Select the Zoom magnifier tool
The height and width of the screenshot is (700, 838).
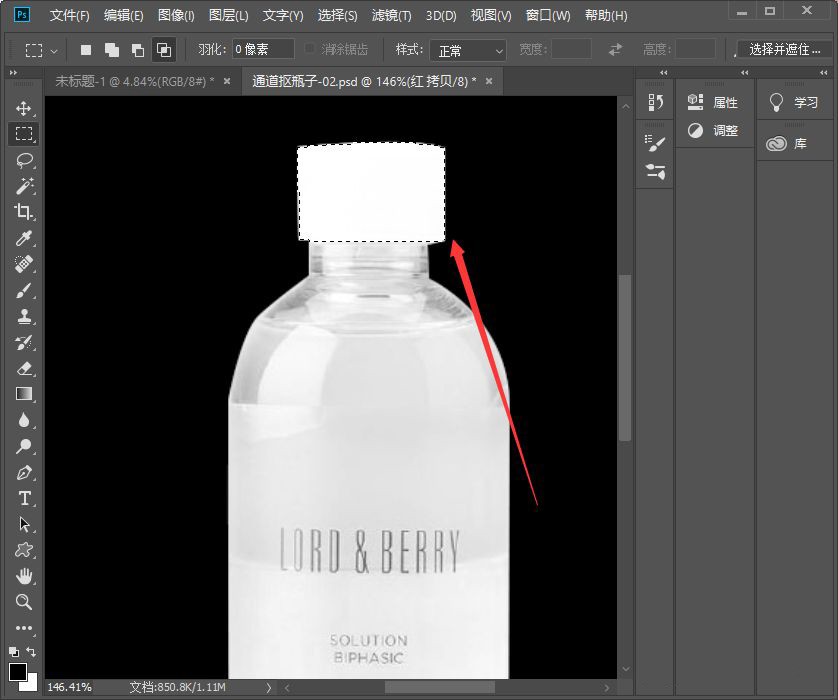pyautogui.click(x=24, y=602)
